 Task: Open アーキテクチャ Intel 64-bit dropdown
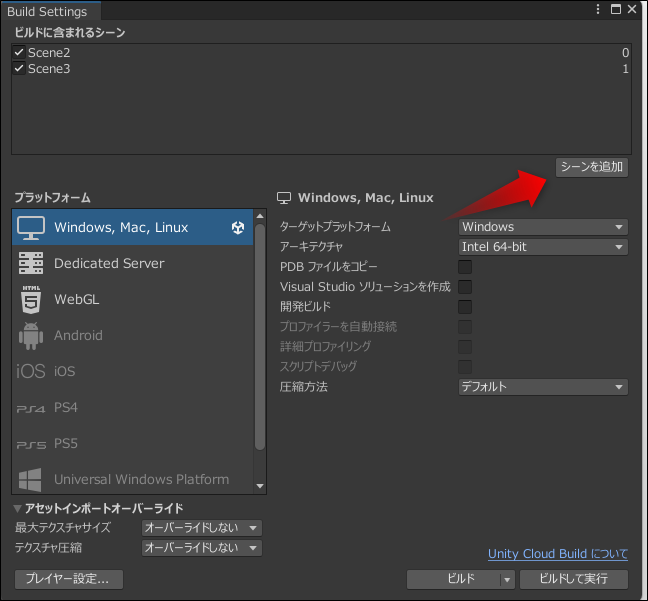click(543, 247)
